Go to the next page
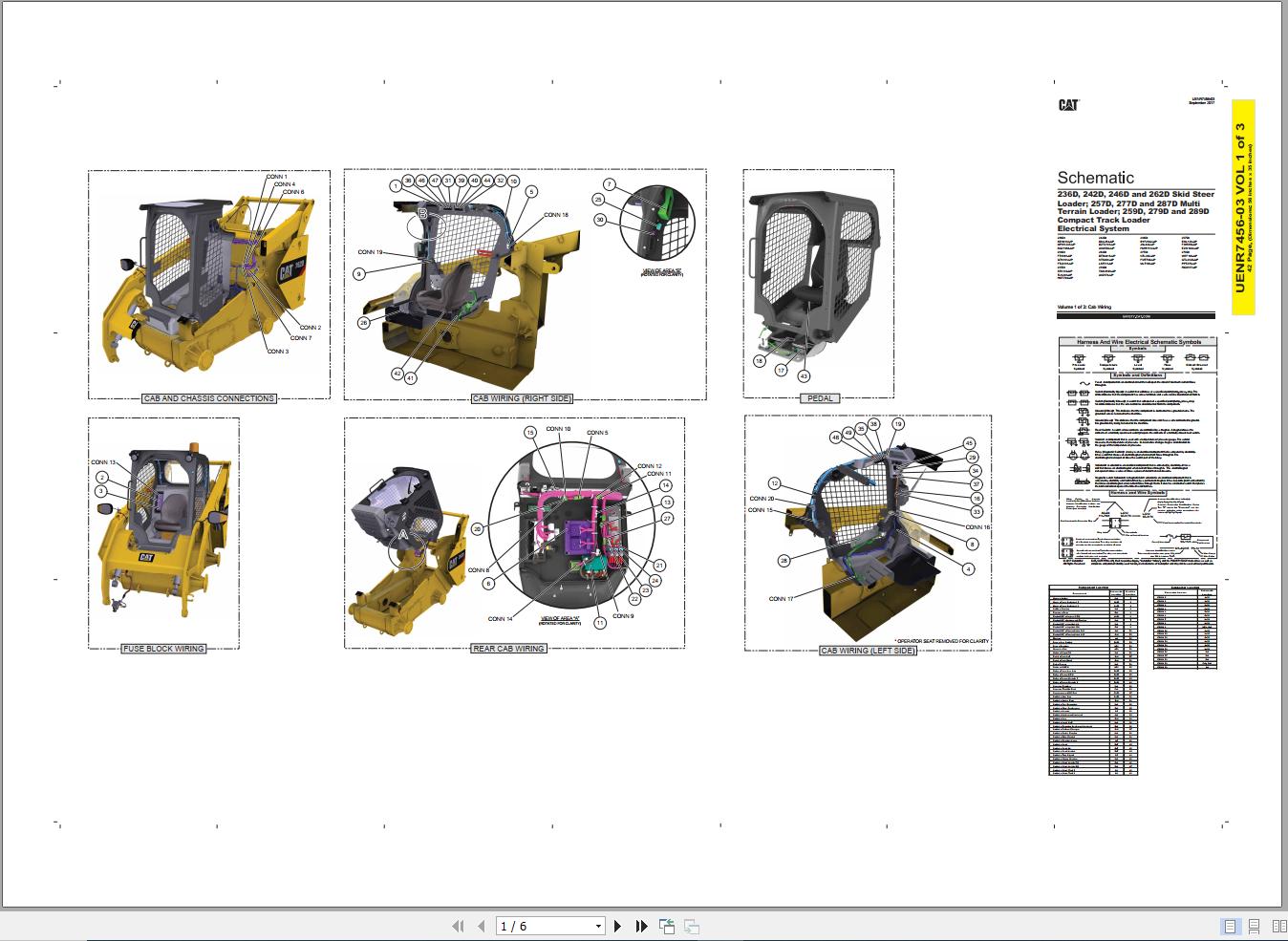This screenshot has width=1288, height=941. pos(617,925)
